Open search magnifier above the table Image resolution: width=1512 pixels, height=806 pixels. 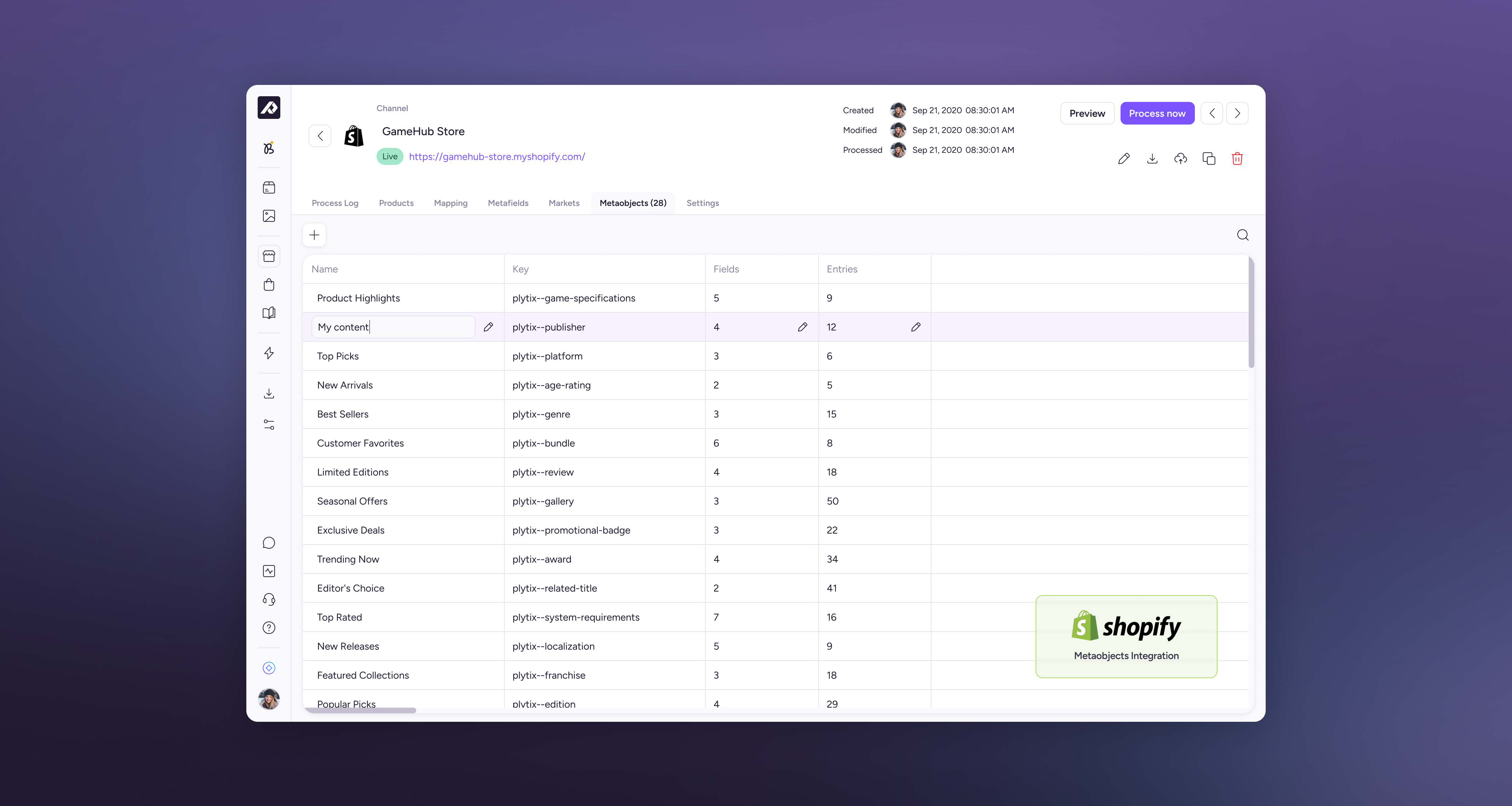[x=1243, y=235]
